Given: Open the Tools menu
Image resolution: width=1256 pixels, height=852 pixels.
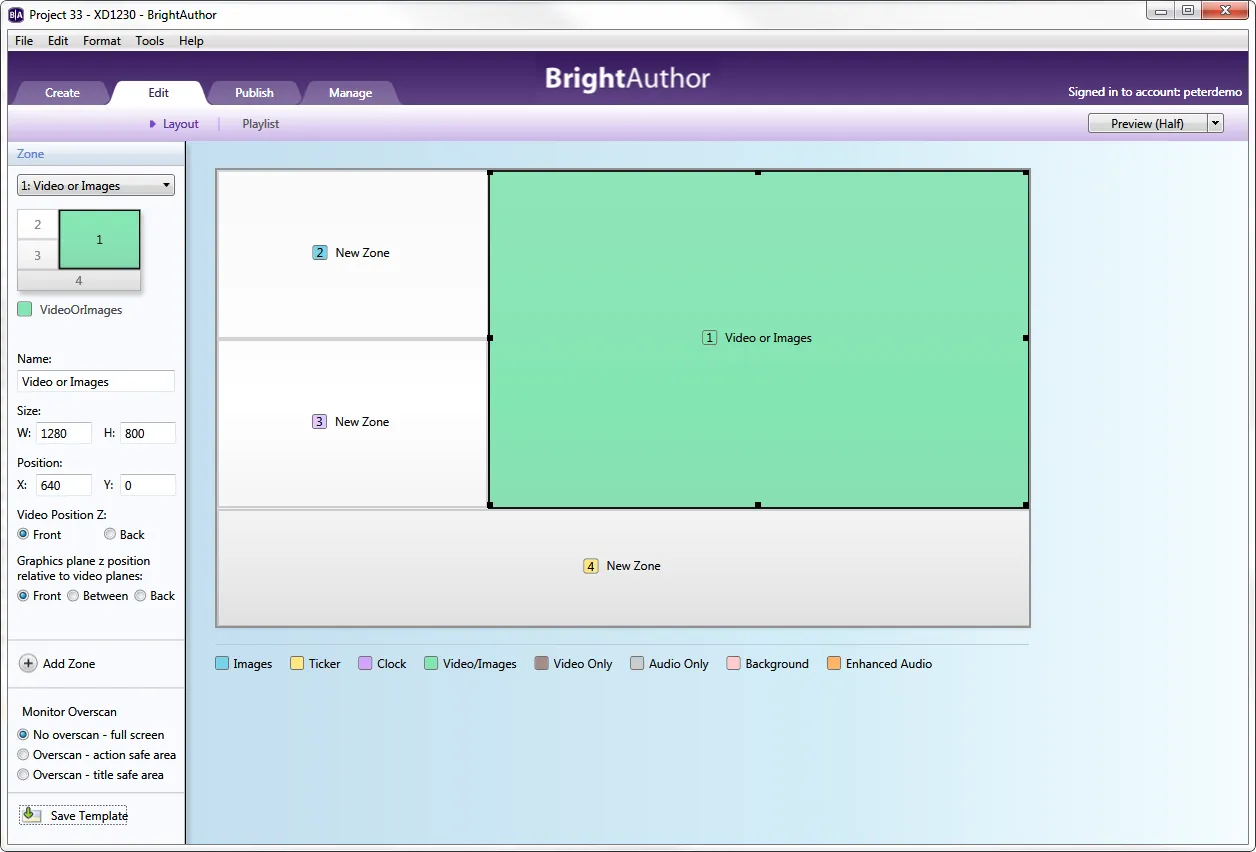Looking at the screenshot, I should pyautogui.click(x=150, y=41).
